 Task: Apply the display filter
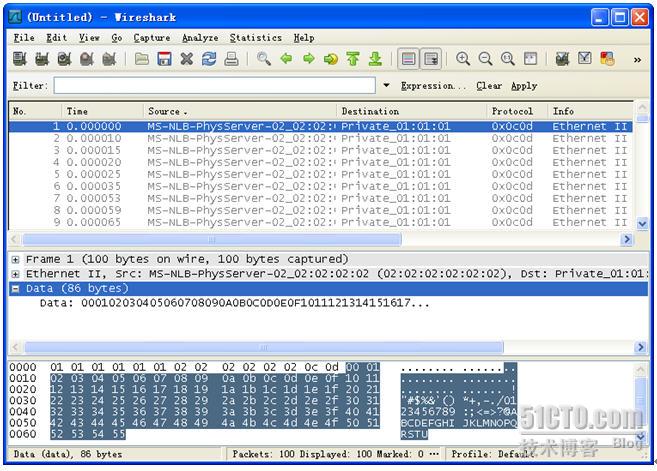click(x=524, y=86)
